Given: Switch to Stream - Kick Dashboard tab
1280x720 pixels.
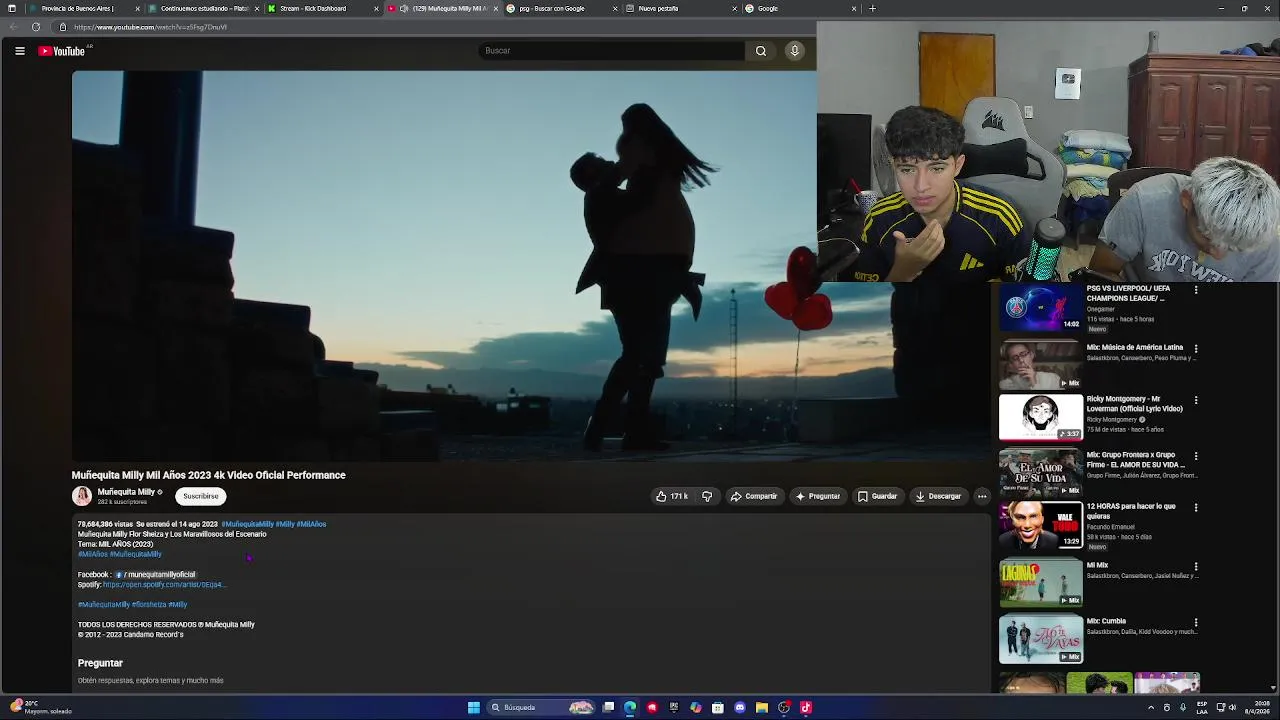Looking at the screenshot, I should (x=322, y=8).
